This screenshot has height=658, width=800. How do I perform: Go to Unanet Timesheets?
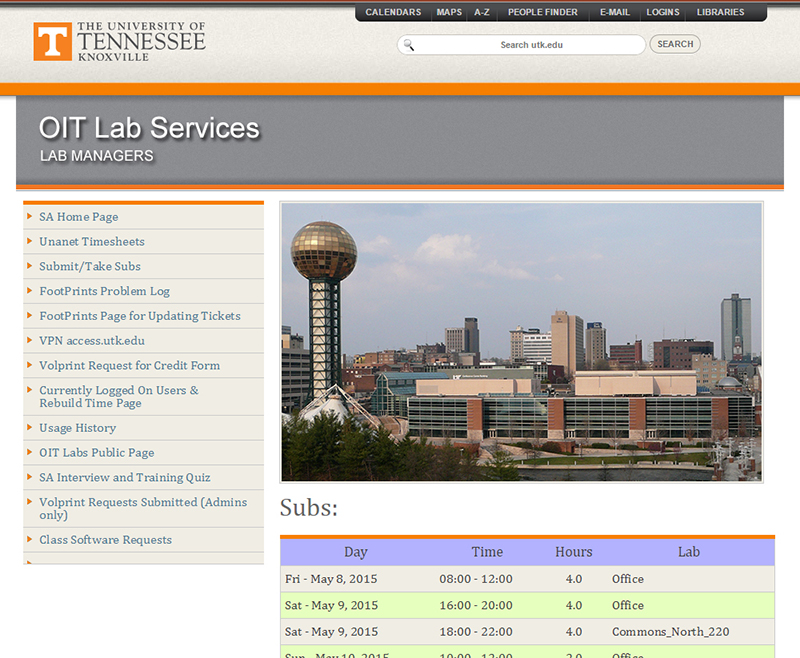(92, 242)
